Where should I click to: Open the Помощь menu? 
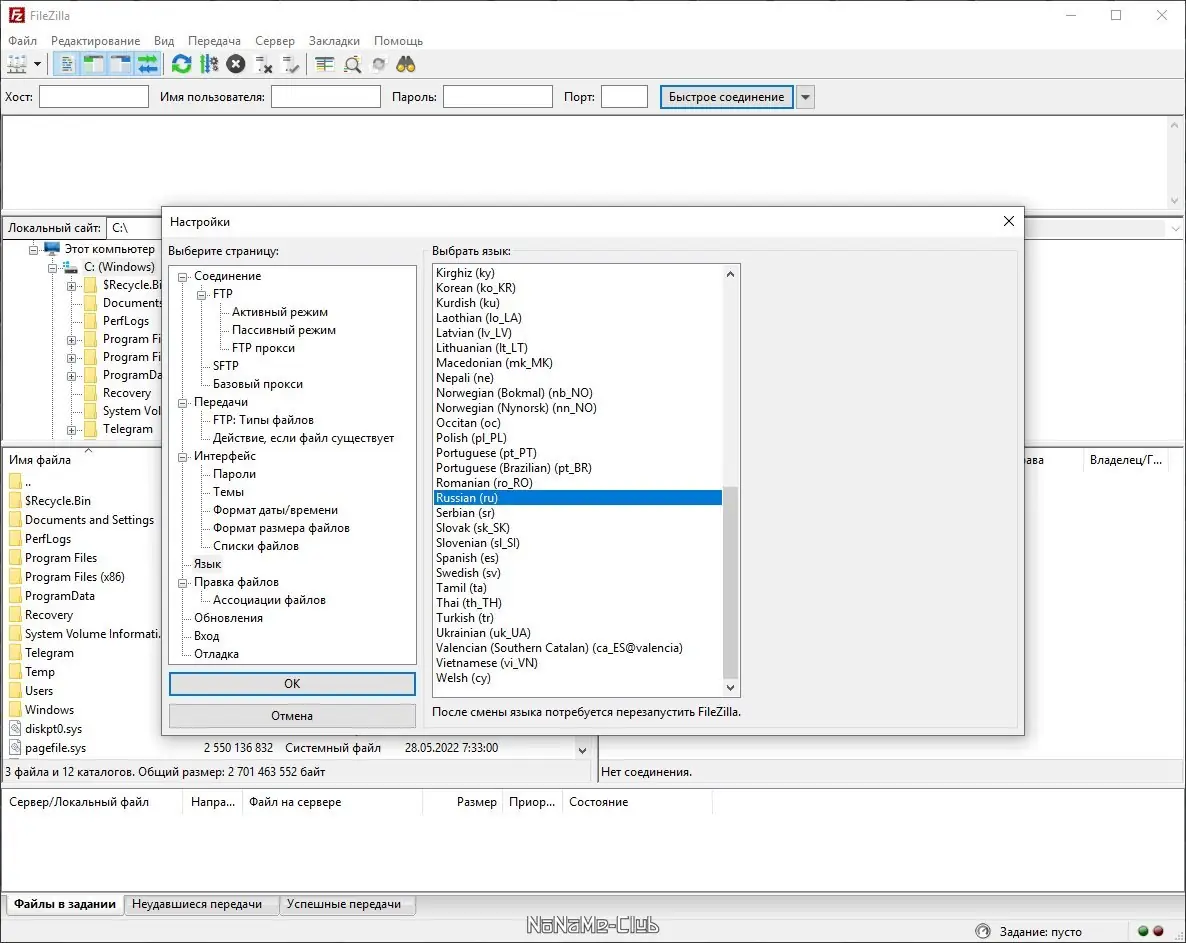pos(398,41)
